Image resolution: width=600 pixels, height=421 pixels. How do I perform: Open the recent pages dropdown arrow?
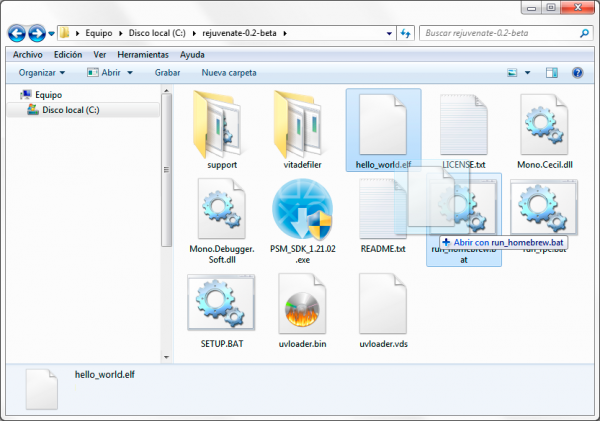coord(51,34)
